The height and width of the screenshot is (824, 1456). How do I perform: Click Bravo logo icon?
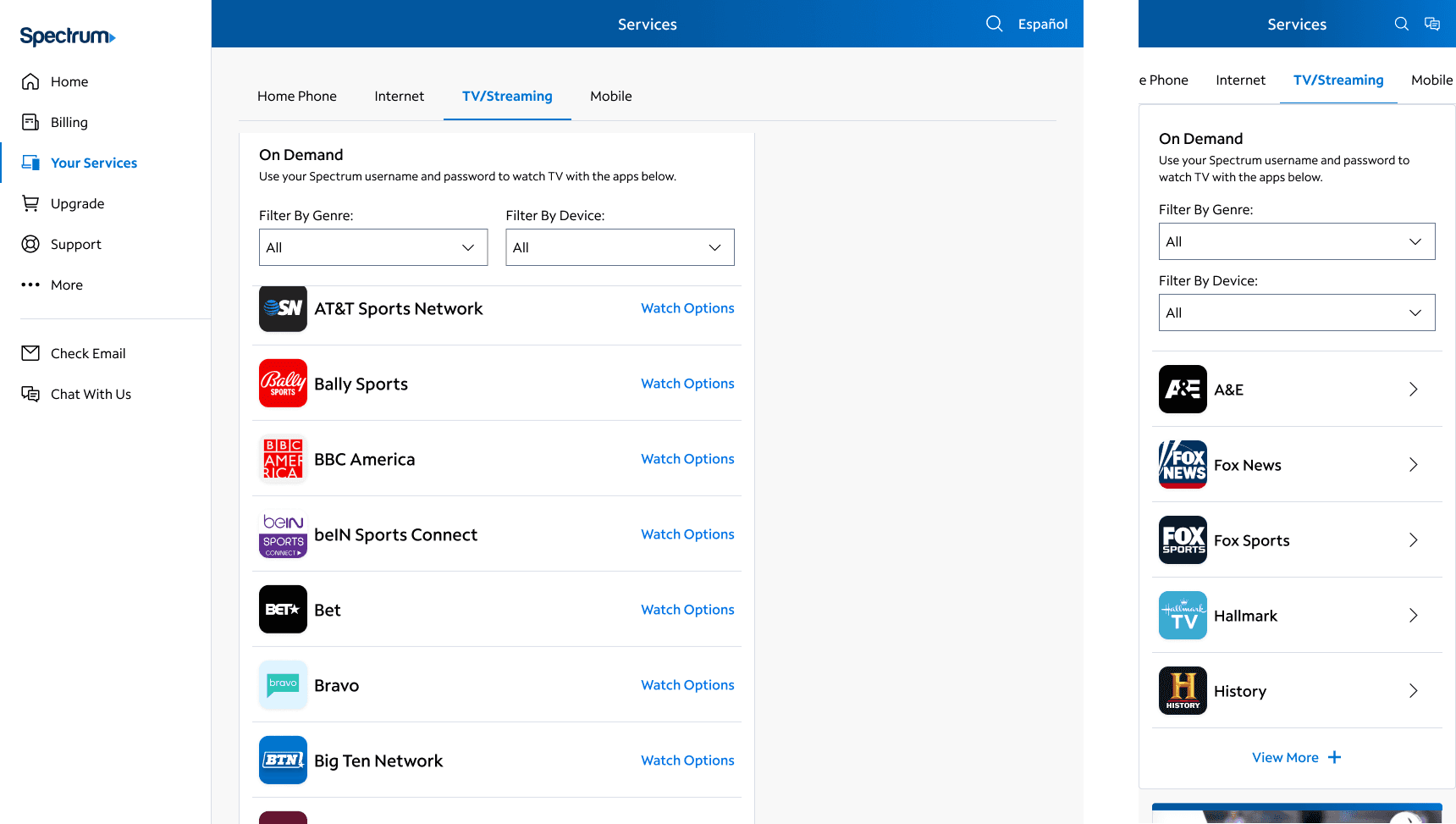tap(283, 685)
